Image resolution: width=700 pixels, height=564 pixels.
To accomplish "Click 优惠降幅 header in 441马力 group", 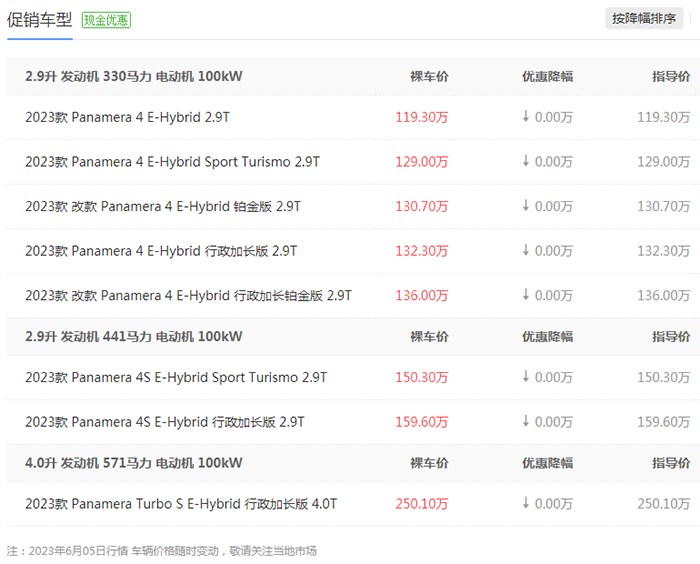I will [547, 337].
